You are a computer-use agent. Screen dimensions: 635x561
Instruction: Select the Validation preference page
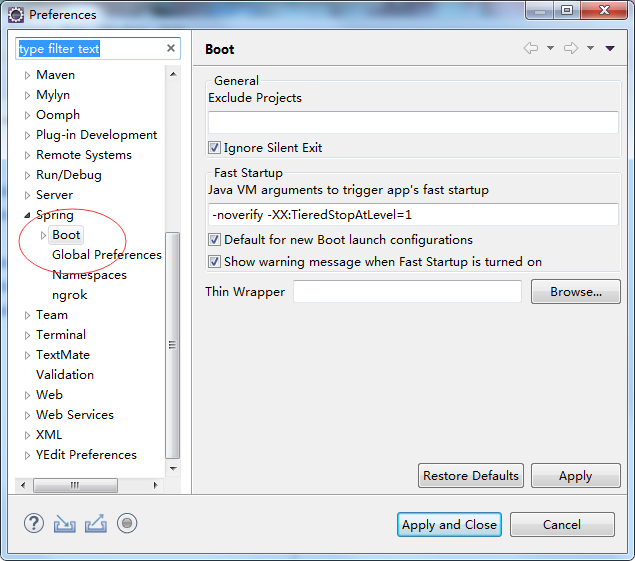coord(65,375)
